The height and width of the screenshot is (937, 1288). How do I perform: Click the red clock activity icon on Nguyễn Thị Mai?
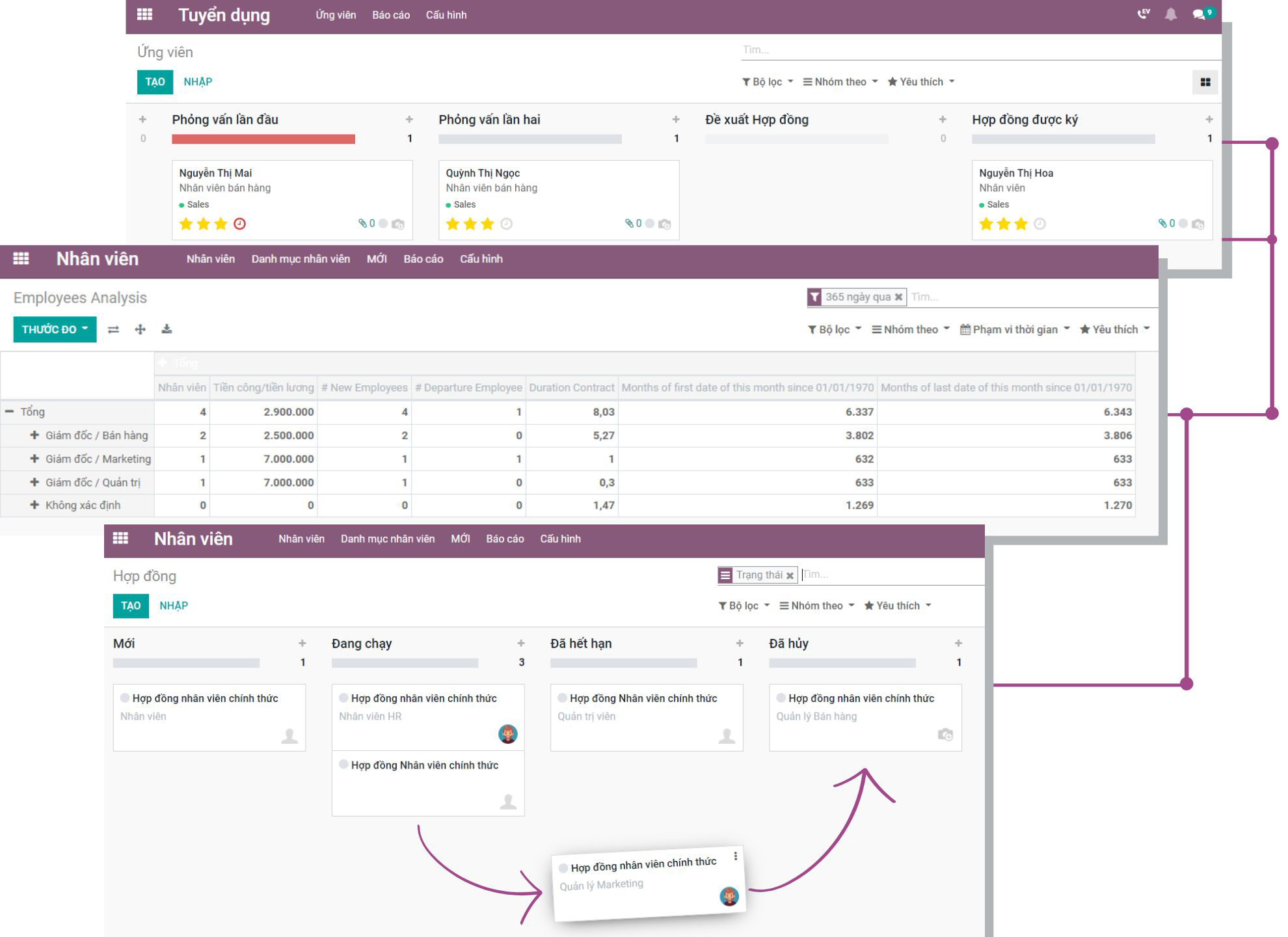[x=239, y=224]
